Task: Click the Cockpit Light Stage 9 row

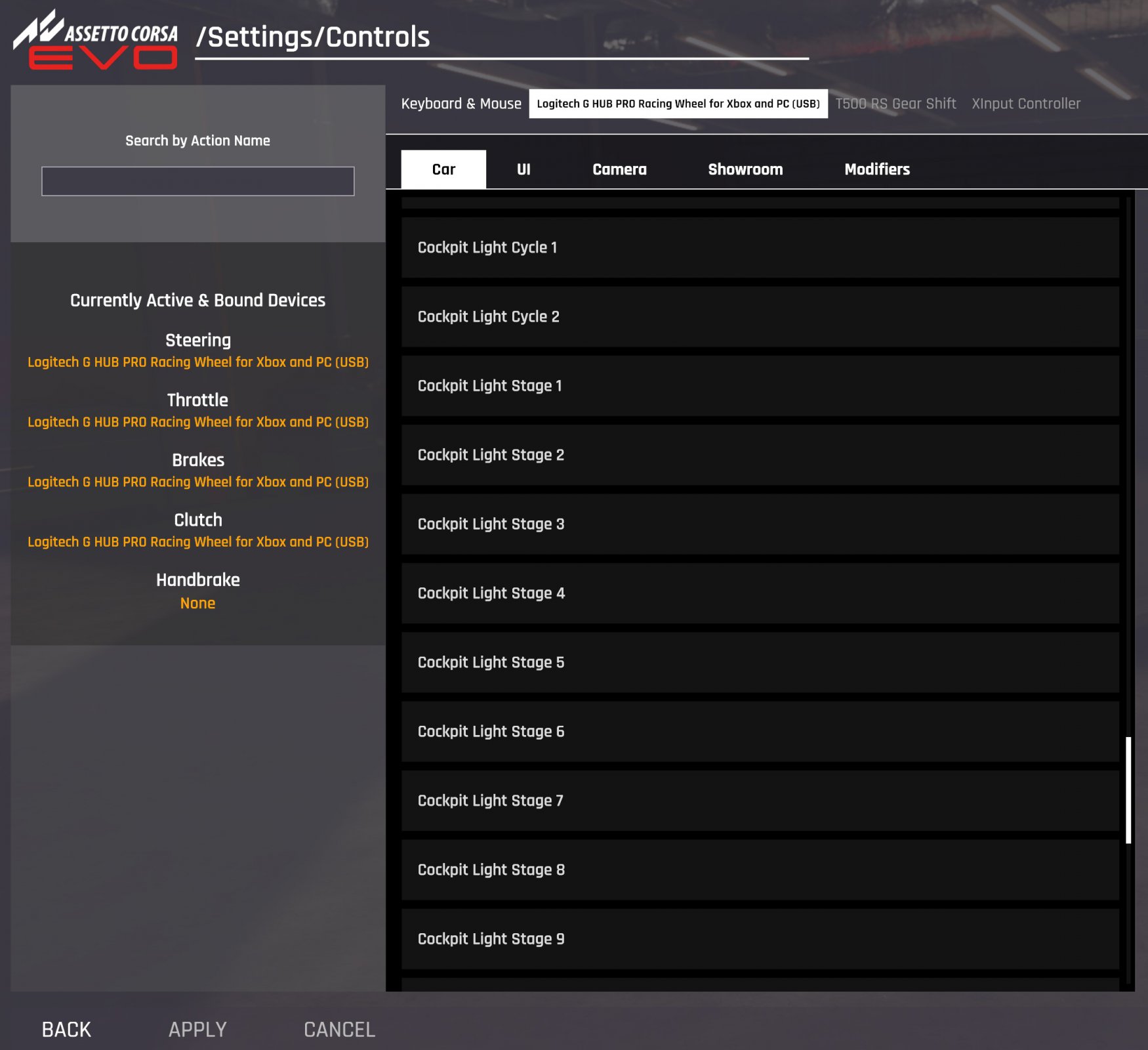Action: pos(760,939)
